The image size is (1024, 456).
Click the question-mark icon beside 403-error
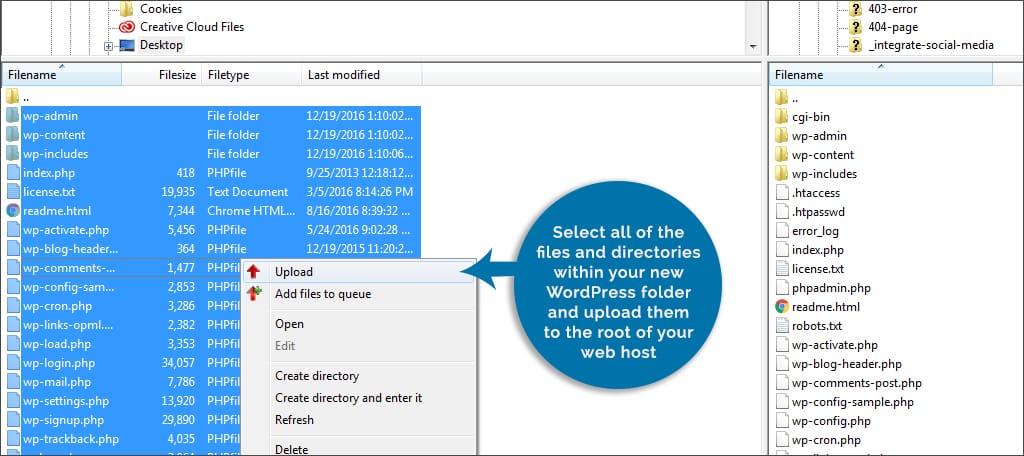click(855, 9)
